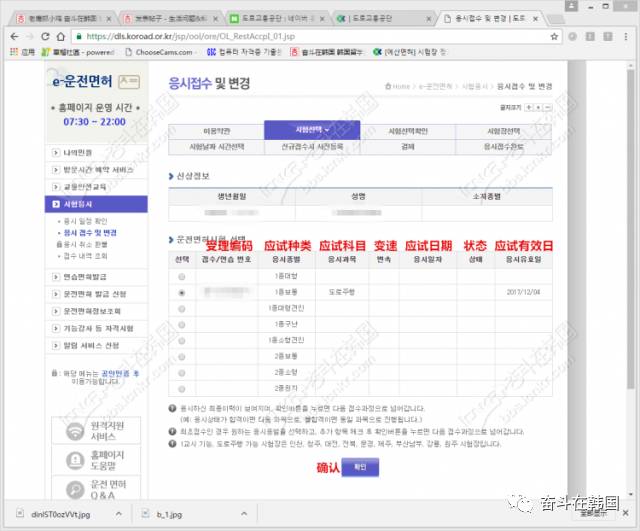Click the 2017/12/04 validity date cell
The height and width of the screenshot is (531, 640).
coord(523,292)
